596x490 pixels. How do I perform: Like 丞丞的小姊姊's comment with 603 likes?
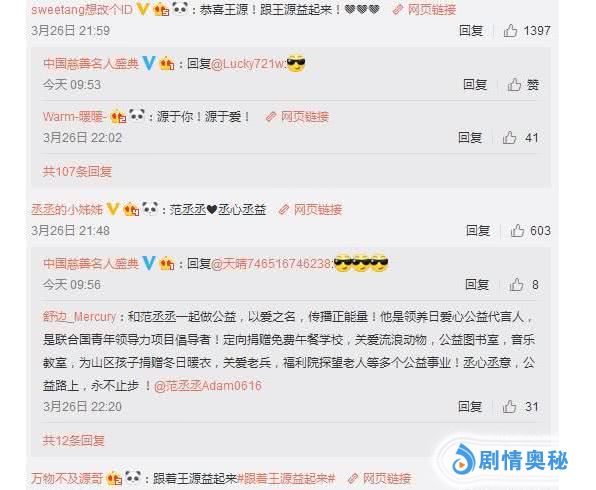pos(517,230)
